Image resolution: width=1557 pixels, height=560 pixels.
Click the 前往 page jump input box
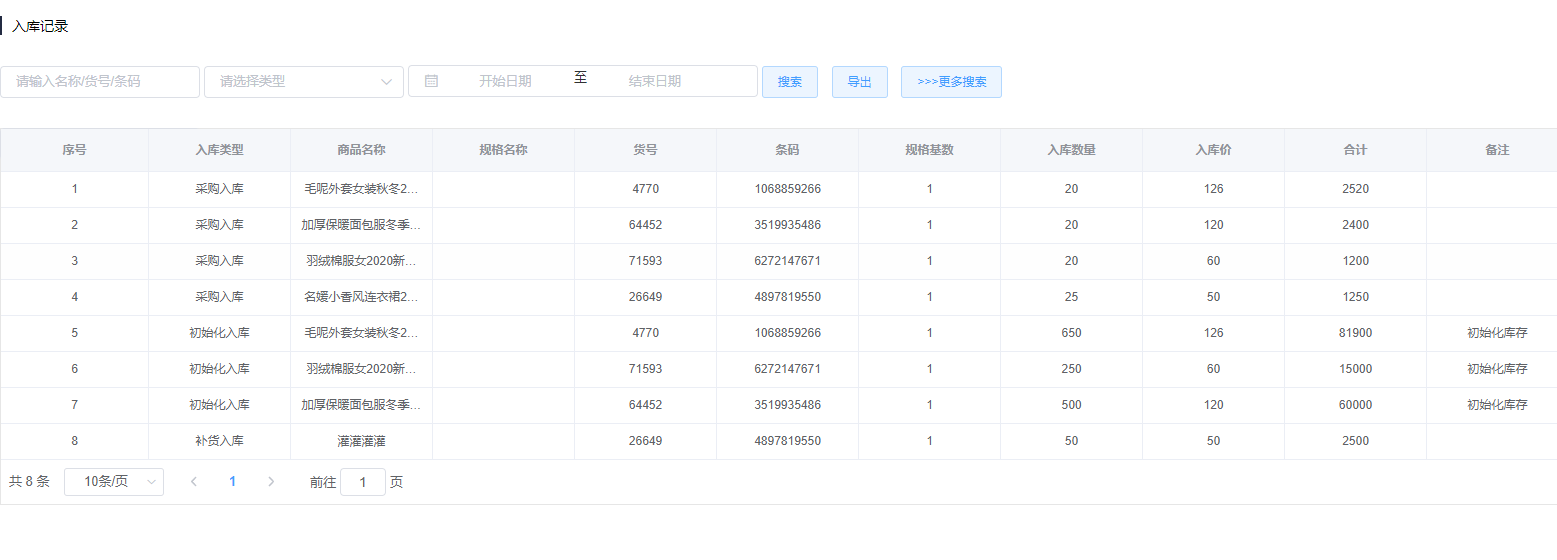[x=363, y=482]
